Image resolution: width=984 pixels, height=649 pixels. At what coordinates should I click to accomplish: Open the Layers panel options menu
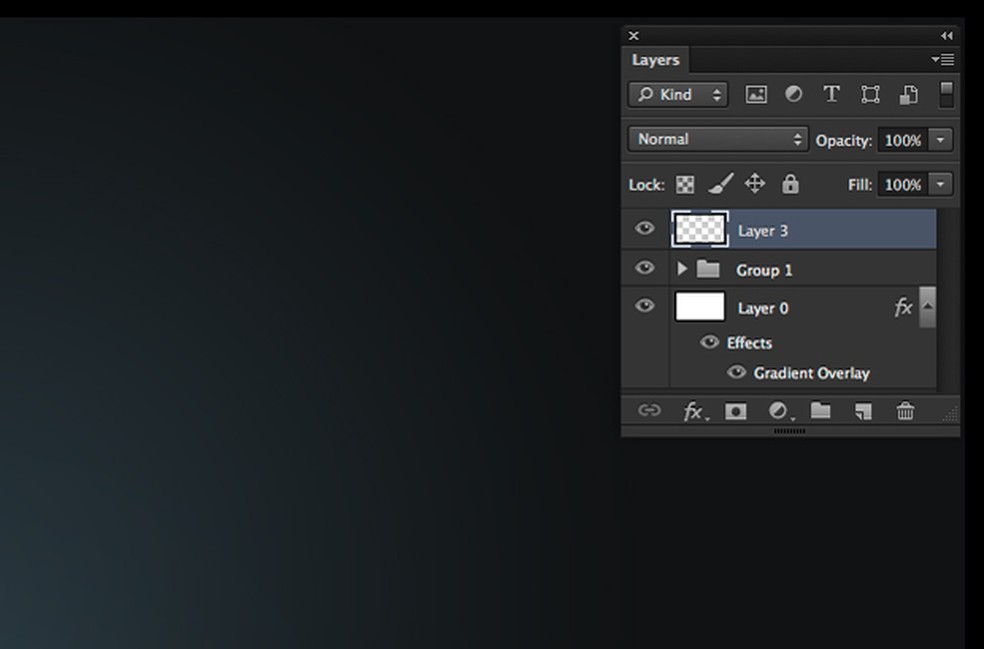(943, 60)
